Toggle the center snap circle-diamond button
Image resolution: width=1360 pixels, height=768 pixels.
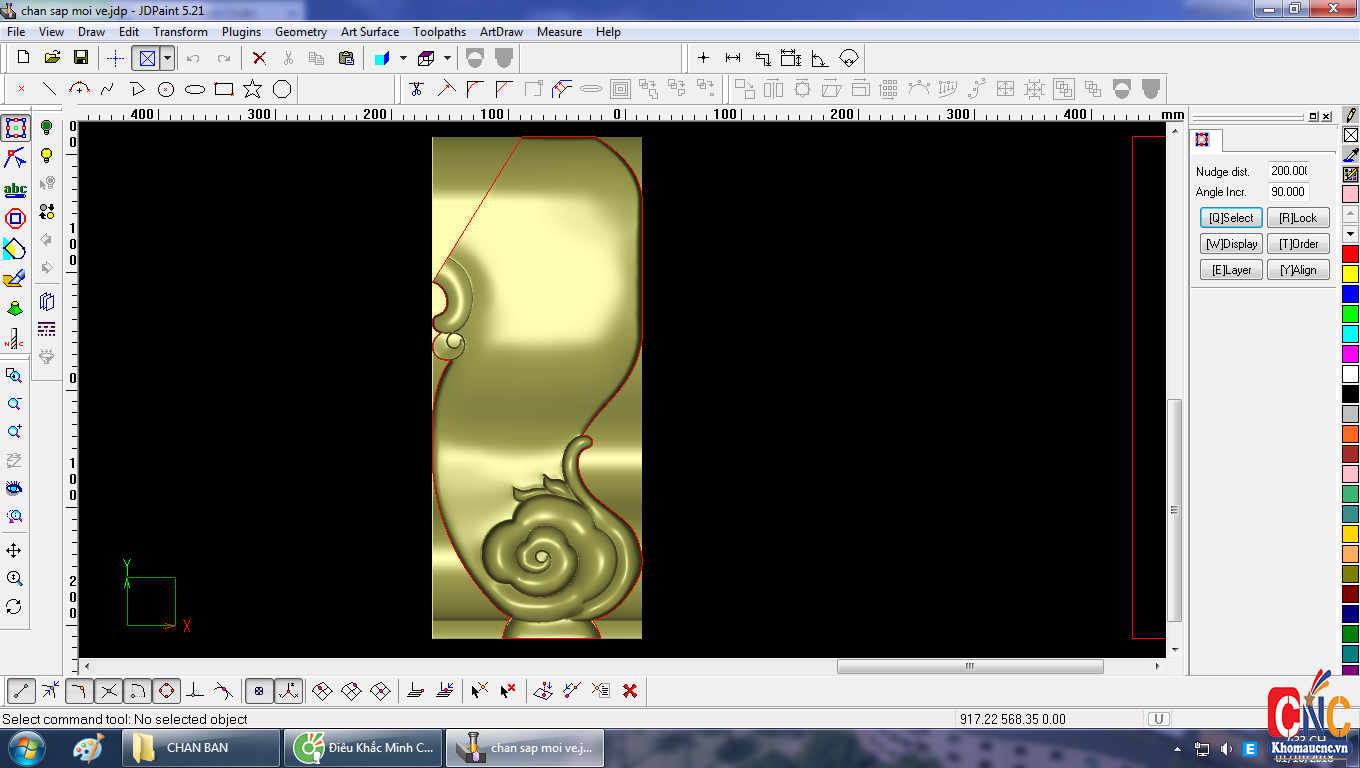pyautogui.click(x=166, y=690)
